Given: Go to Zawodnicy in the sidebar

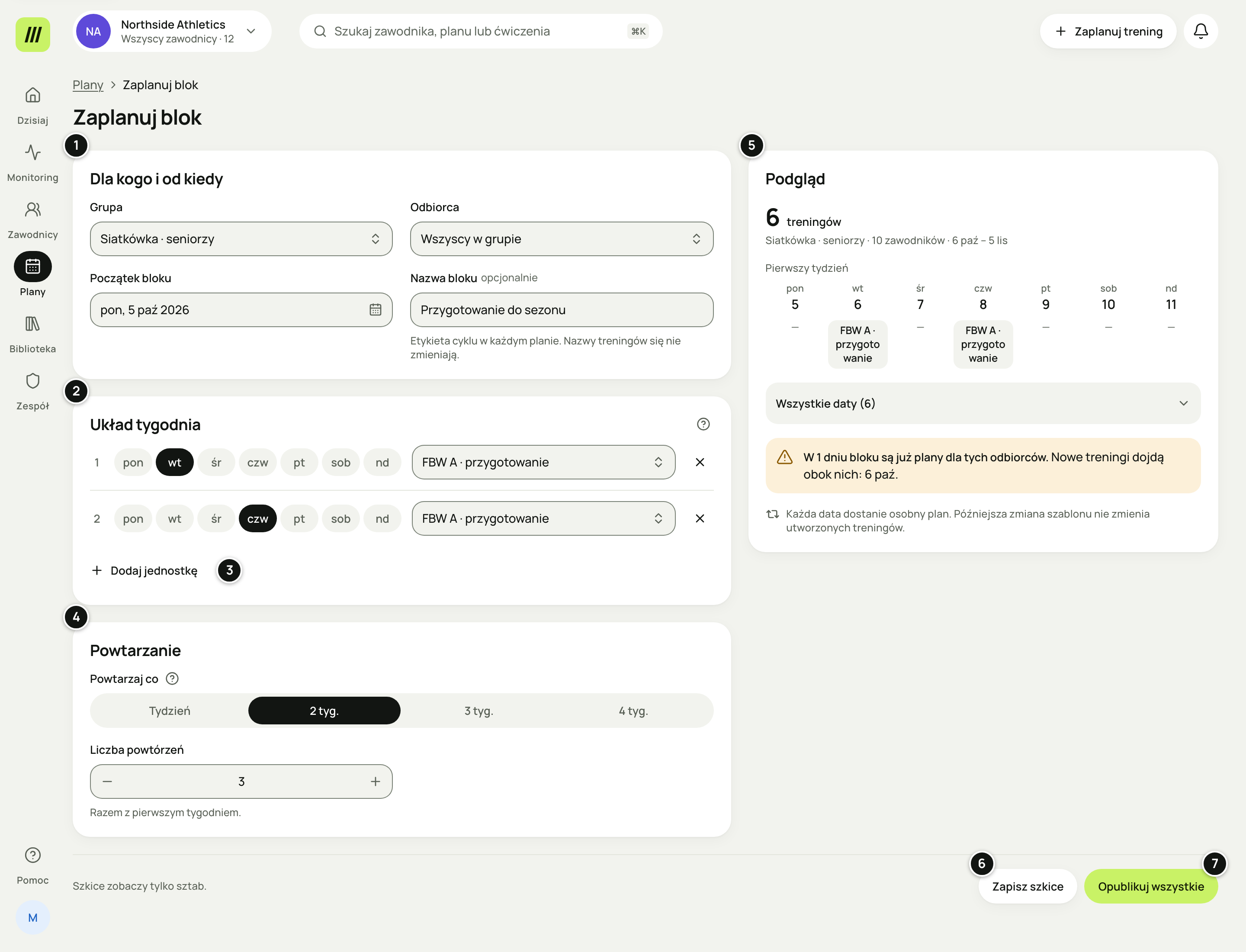Looking at the screenshot, I should click(32, 219).
